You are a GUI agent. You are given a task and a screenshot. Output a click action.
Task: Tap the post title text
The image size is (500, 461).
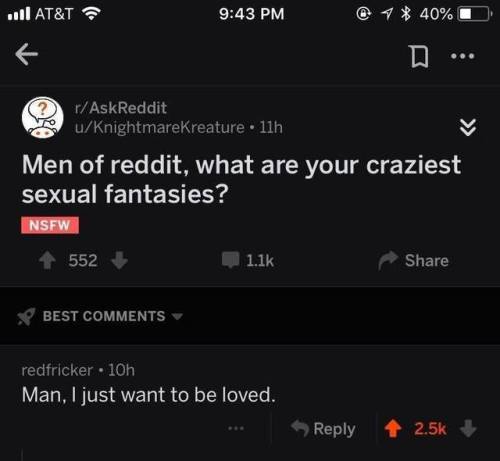click(242, 179)
